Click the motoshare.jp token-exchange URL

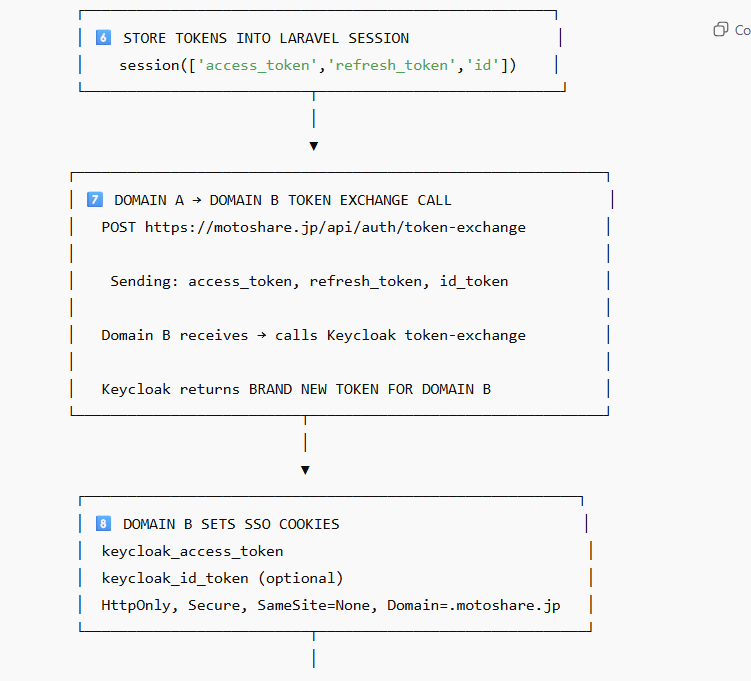click(335, 227)
